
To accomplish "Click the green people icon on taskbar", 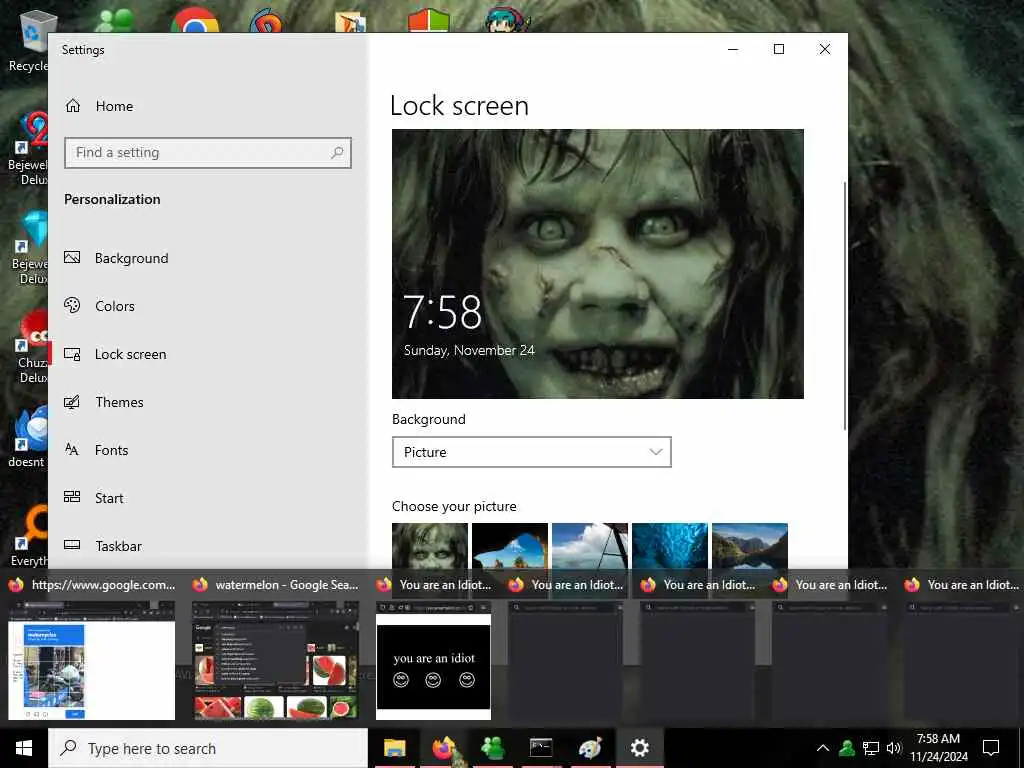I will point(492,748).
